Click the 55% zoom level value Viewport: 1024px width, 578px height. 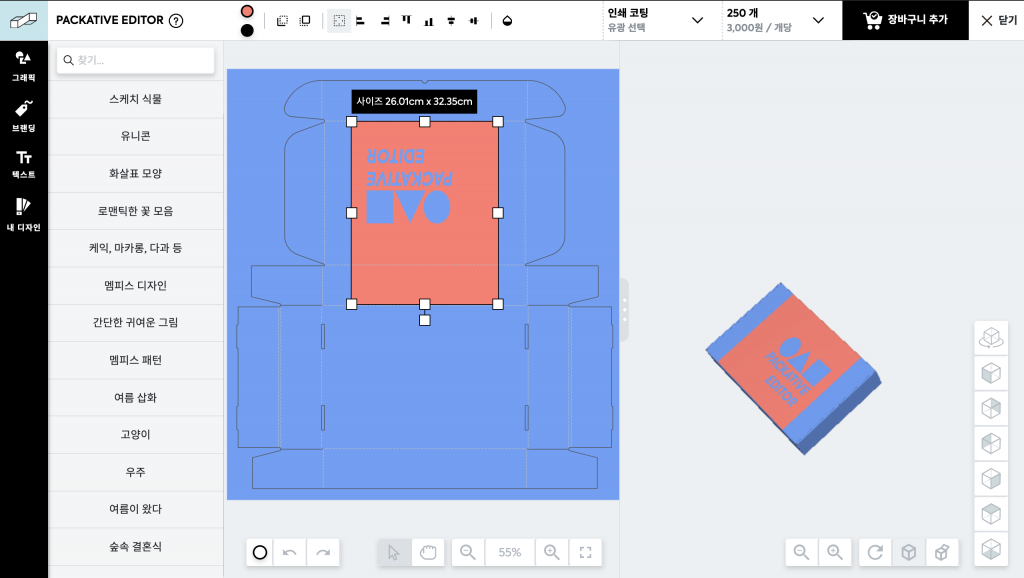click(509, 553)
